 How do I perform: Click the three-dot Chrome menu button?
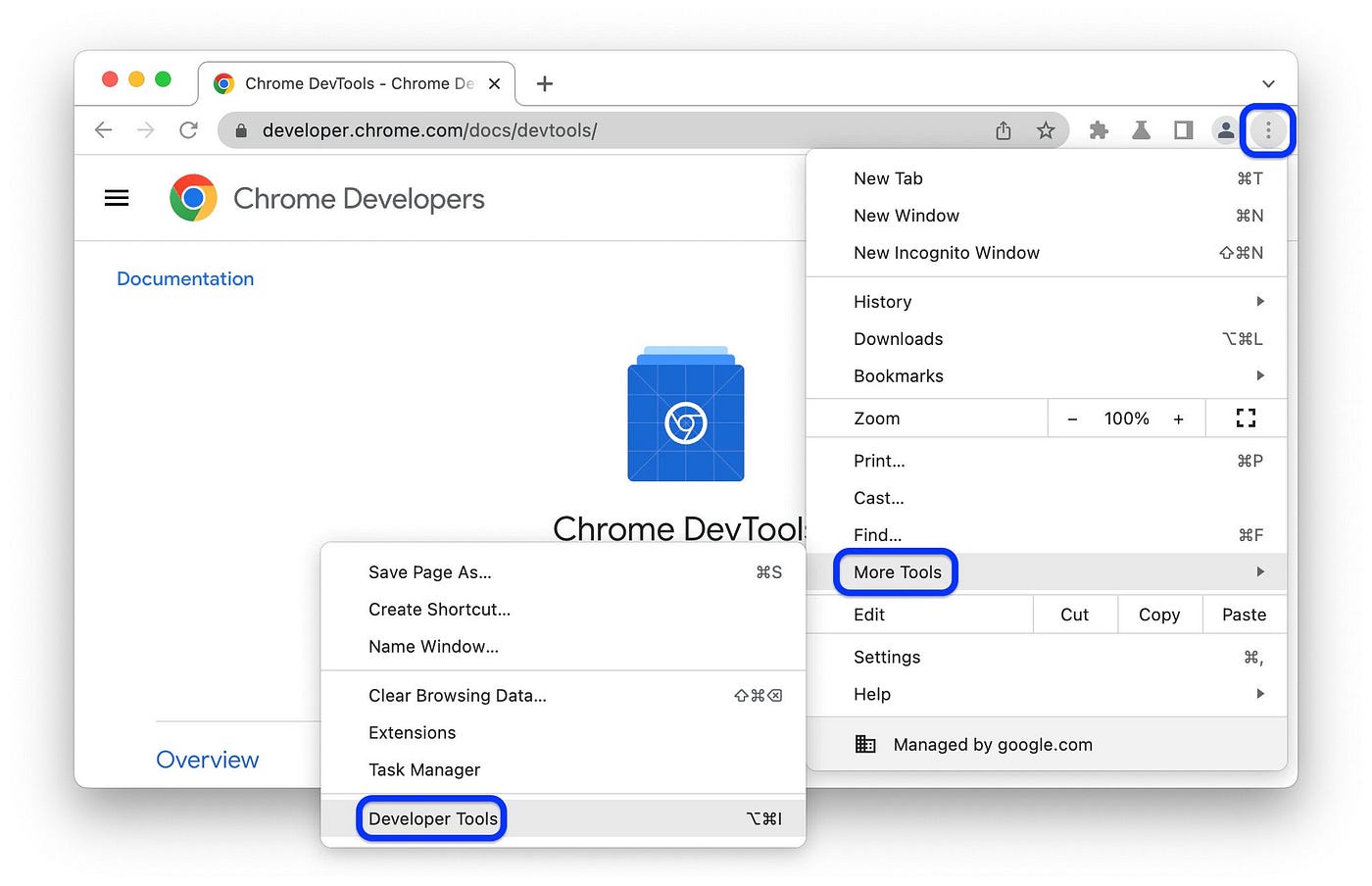(1268, 130)
